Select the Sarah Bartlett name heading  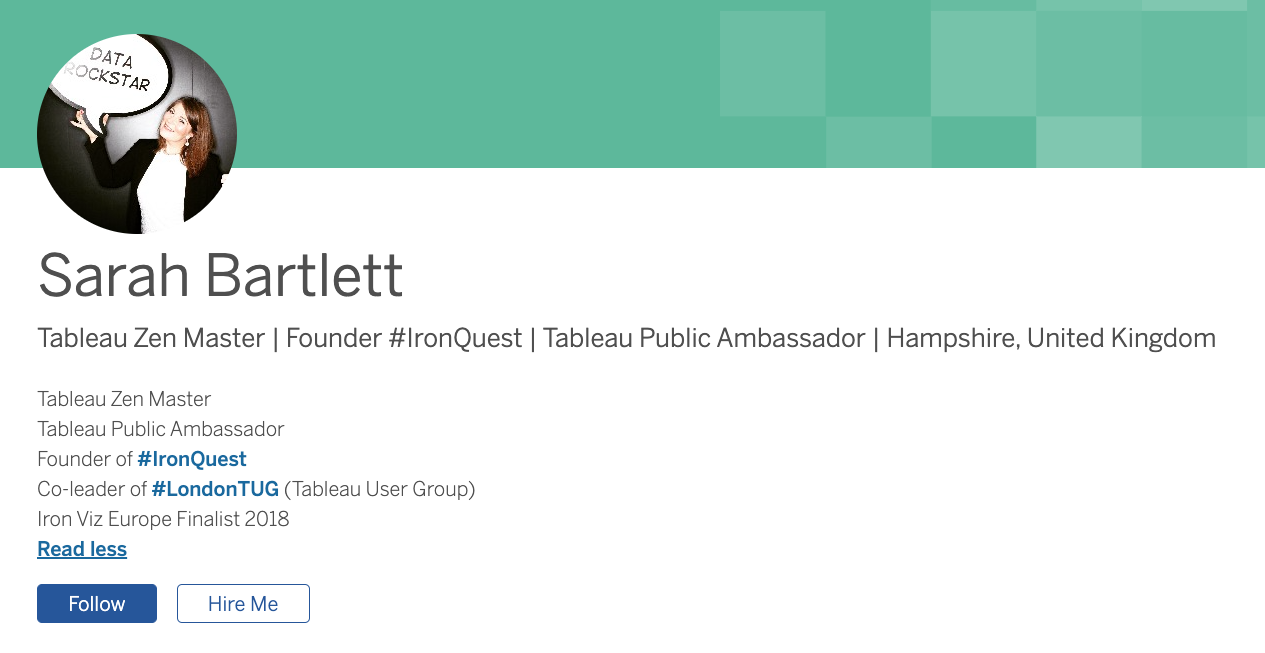(x=220, y=275)
